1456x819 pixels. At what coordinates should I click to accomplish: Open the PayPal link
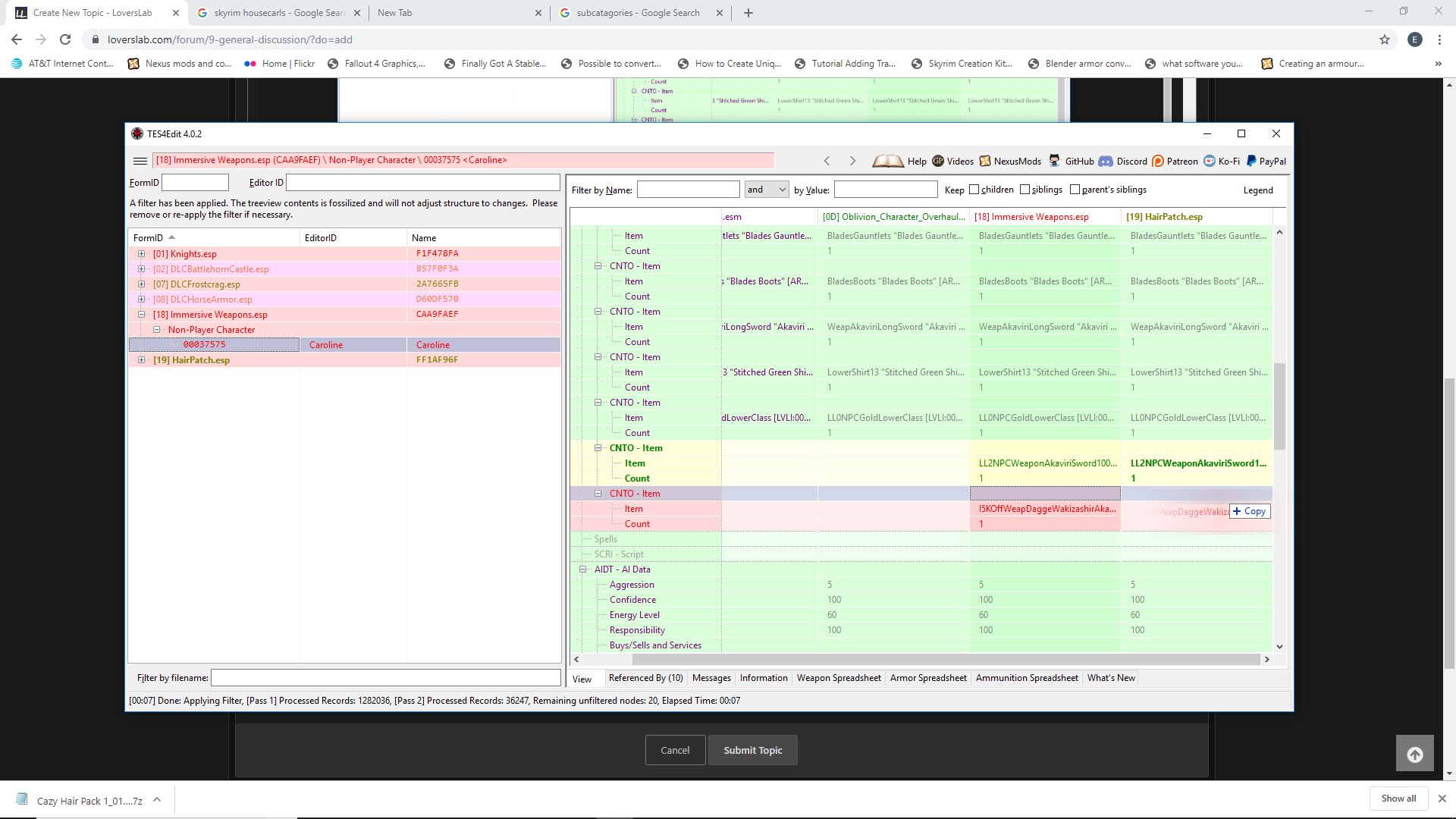[1266, 162]
